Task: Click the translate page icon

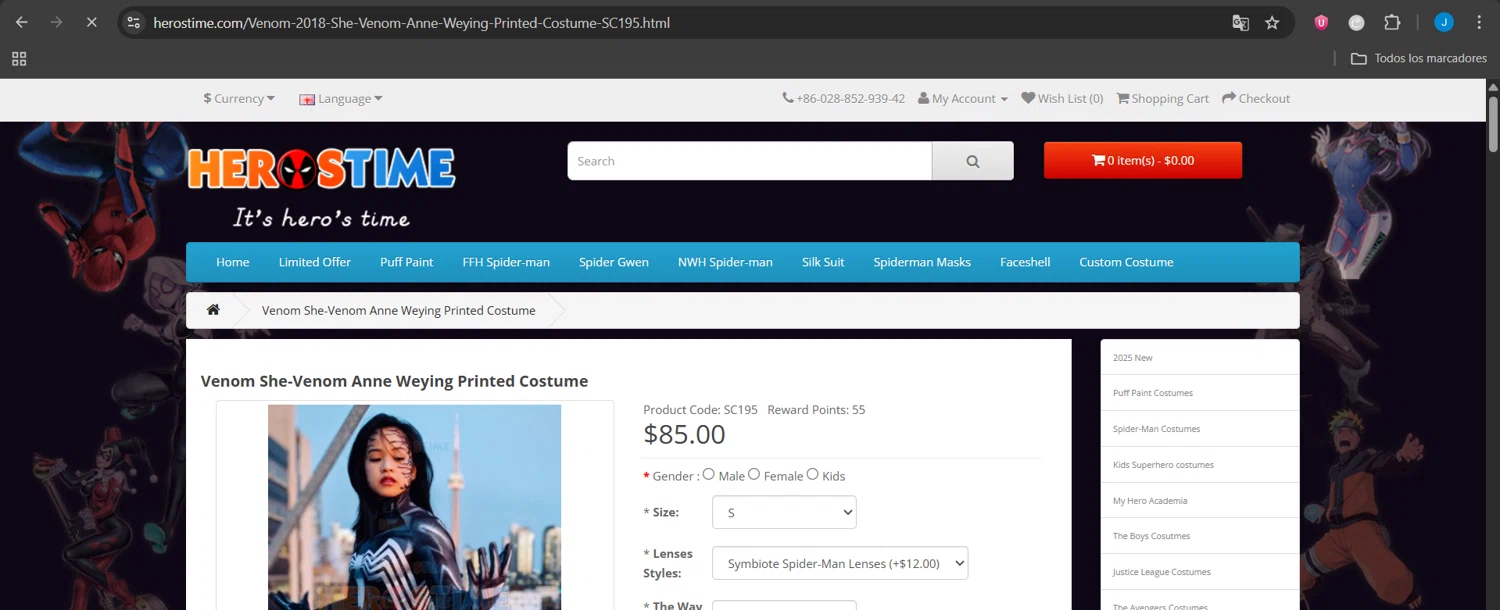Action: [1240, 22]
